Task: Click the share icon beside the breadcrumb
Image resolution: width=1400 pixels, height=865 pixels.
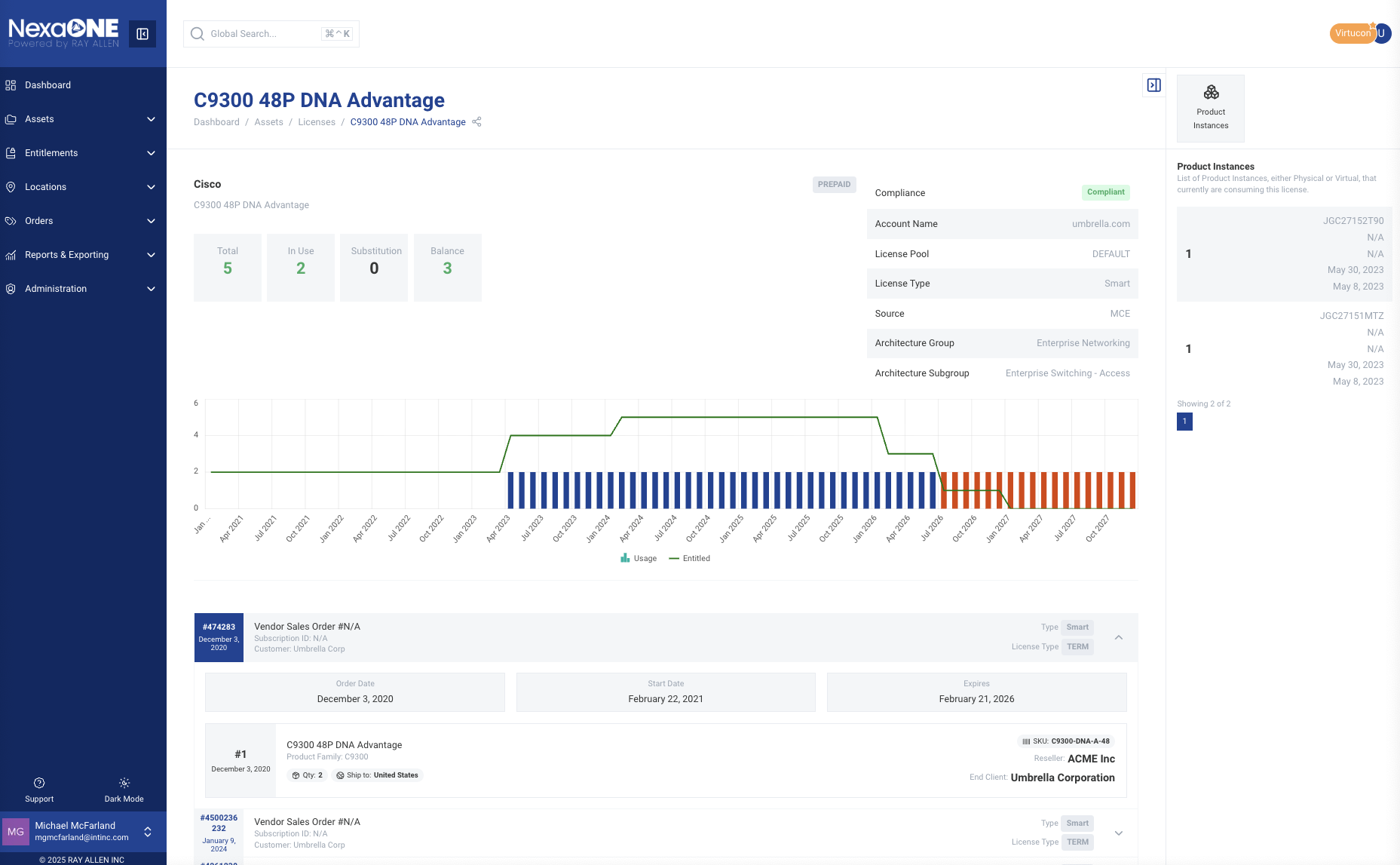Action: coord(476,122)
